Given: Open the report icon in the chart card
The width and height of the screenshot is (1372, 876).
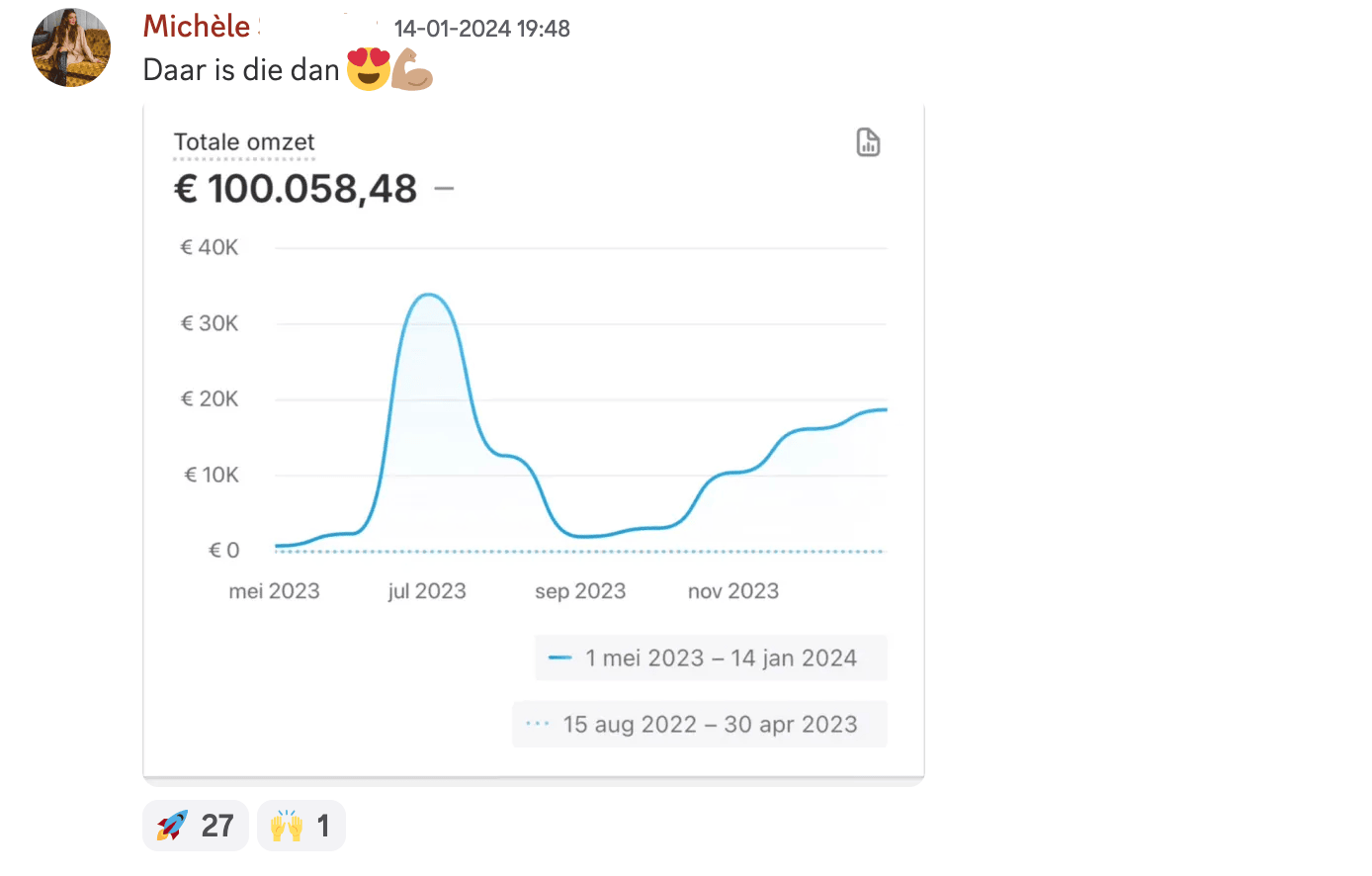Looking at the screenshot, I should (x=868, y=142).
